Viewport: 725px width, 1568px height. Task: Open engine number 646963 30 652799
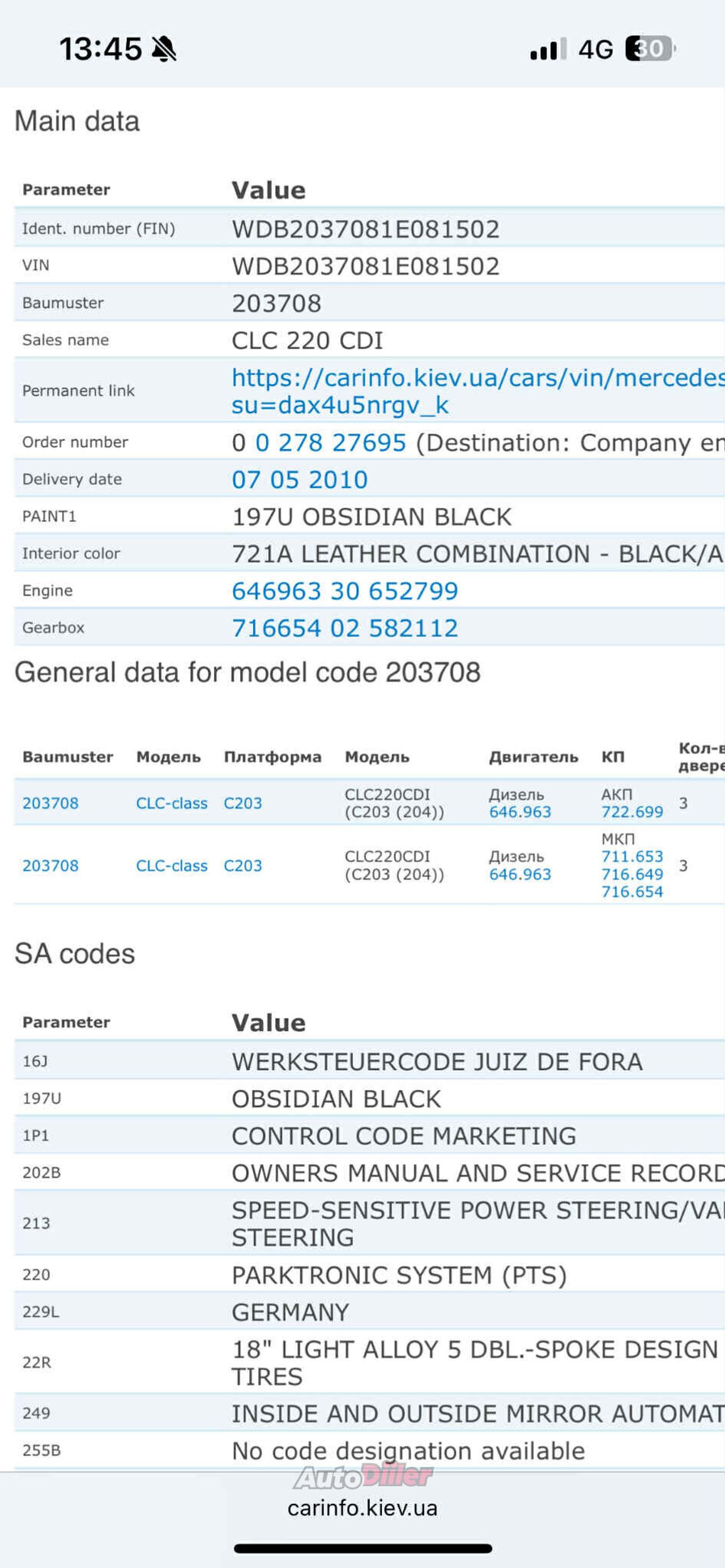(345, 591)
